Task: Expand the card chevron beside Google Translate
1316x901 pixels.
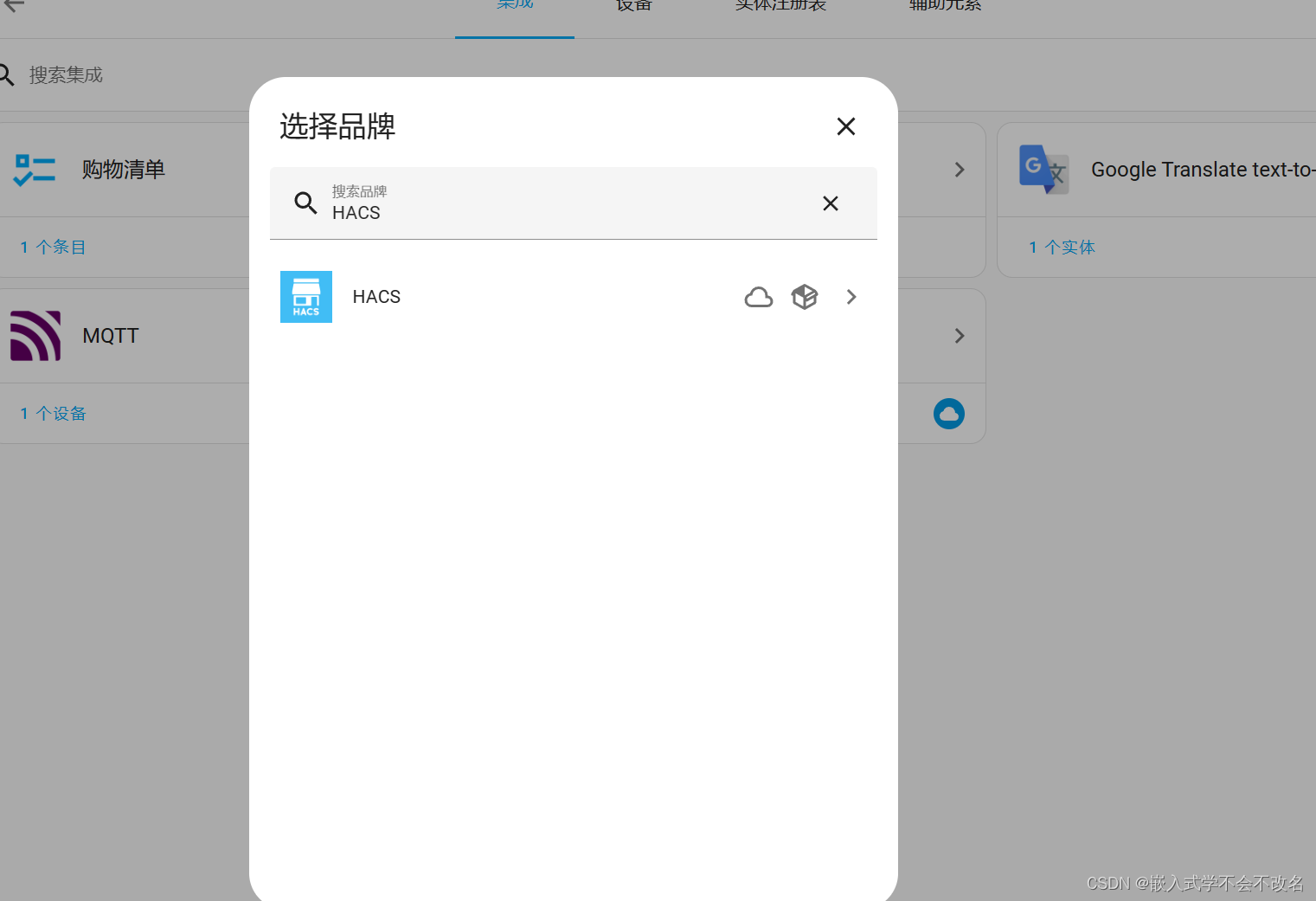Action: pyautogui.click(x=960, y=170)
